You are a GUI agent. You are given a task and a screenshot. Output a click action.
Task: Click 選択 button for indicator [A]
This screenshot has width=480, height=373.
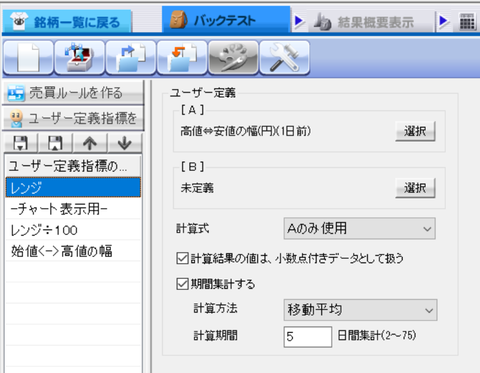coord(415,131)
